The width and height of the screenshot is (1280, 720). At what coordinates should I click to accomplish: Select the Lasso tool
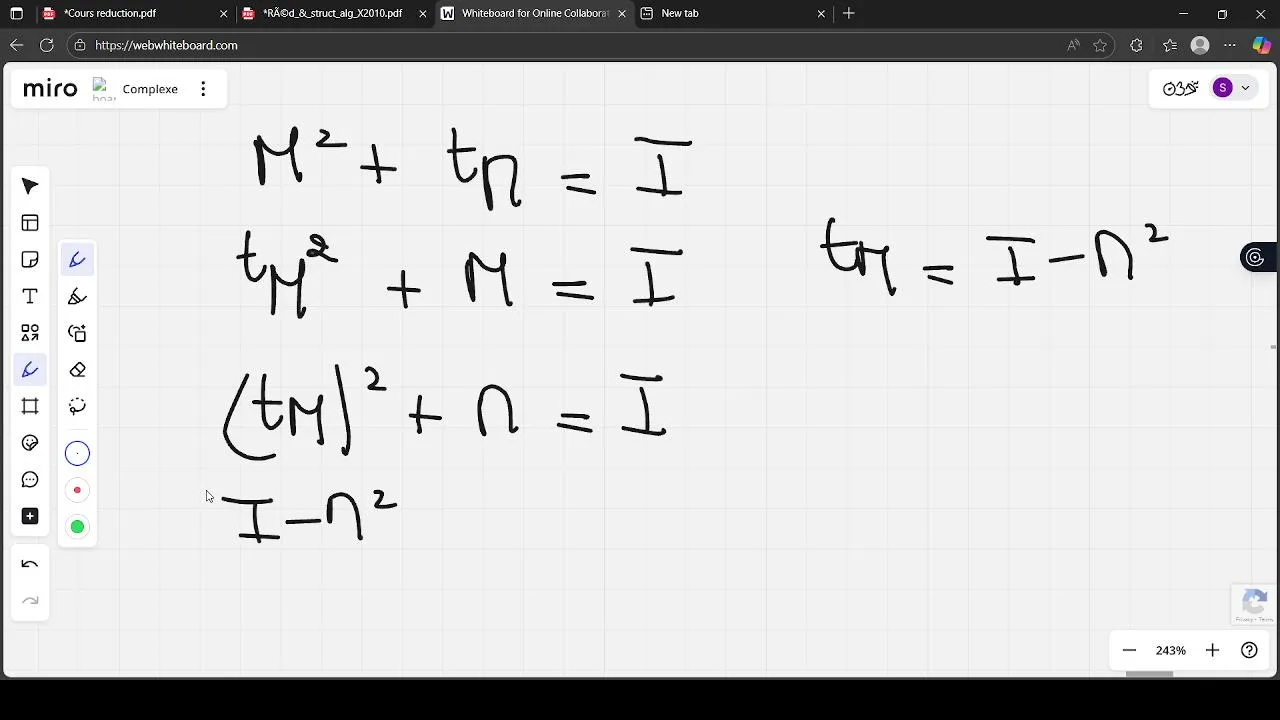point(77,406)
